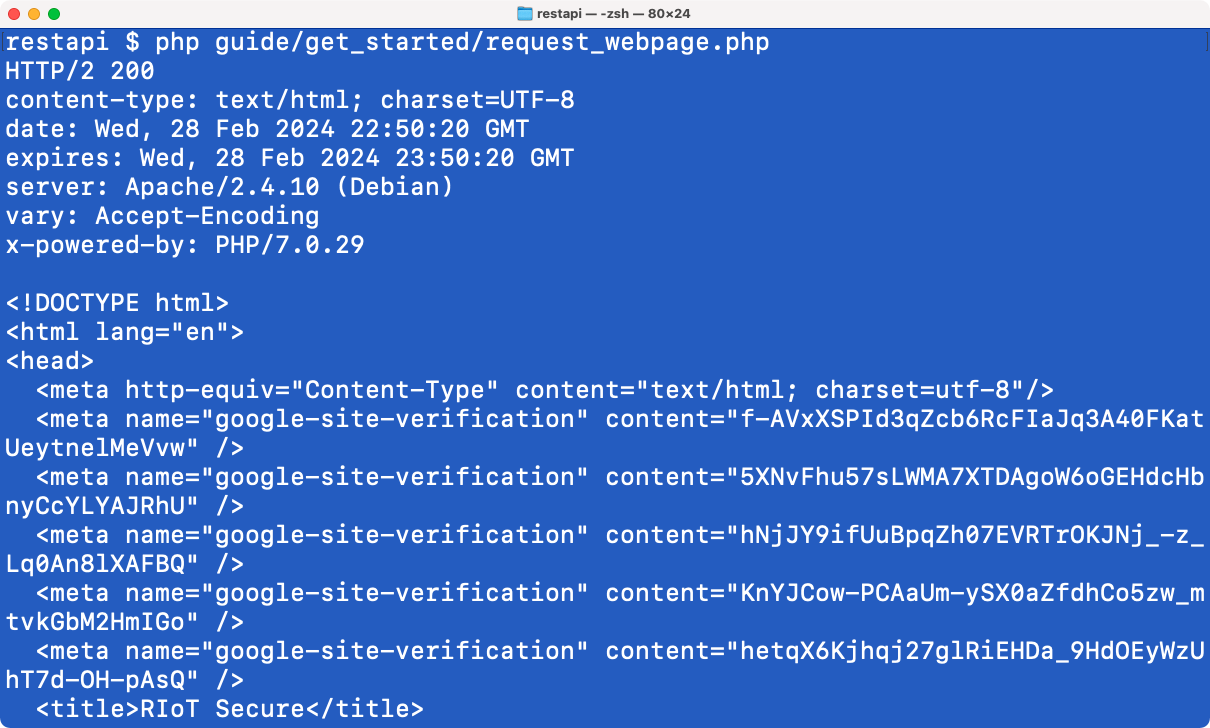
Task: Click the html lang="en" opening tag
Action: [125, 333]
